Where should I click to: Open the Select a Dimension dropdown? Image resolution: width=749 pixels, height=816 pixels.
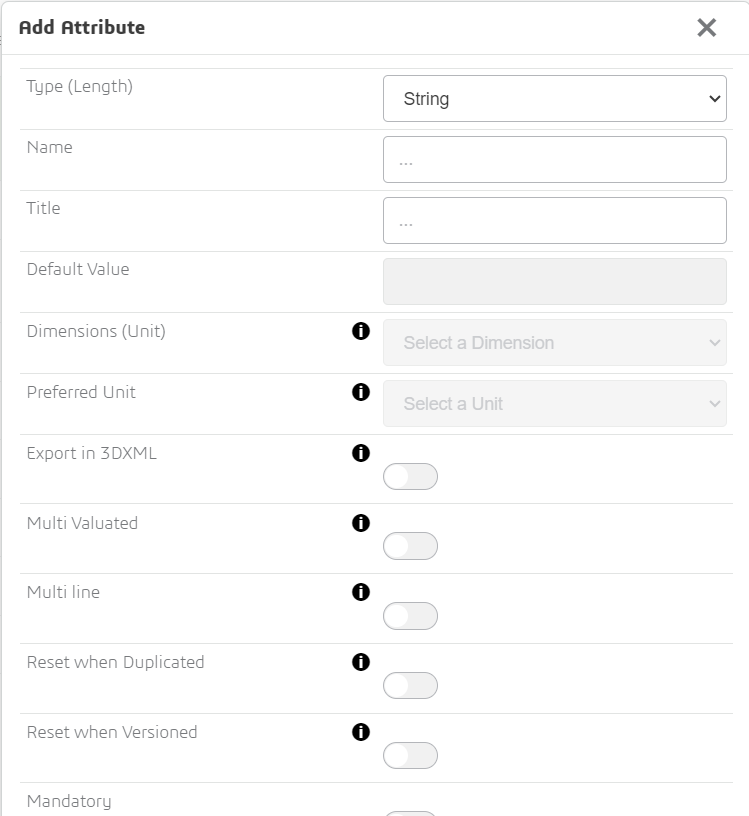pyautogui.click(x=554, y=343)
